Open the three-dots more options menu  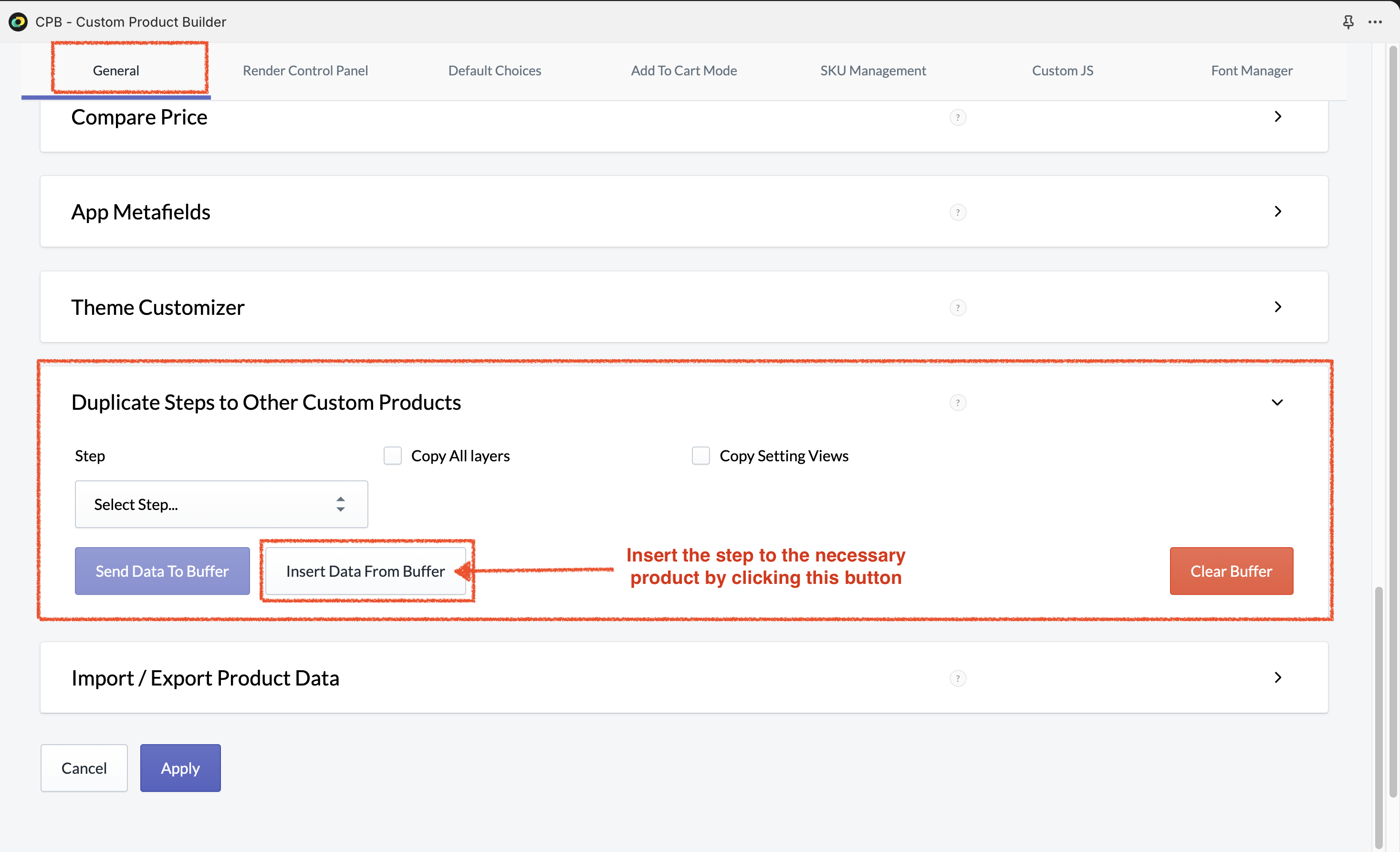point(1375,22)
